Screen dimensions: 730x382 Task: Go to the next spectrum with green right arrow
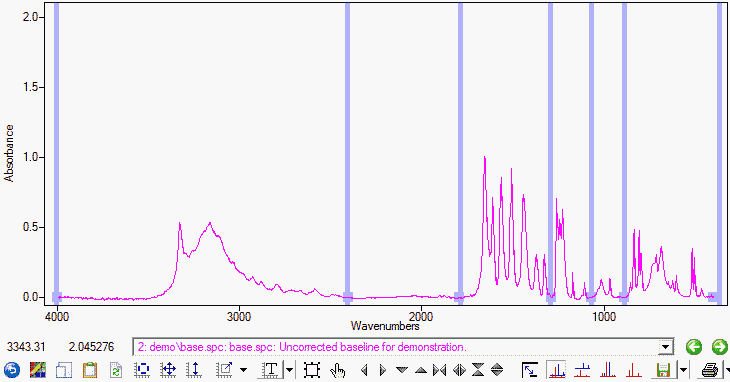tap(720, 347)
